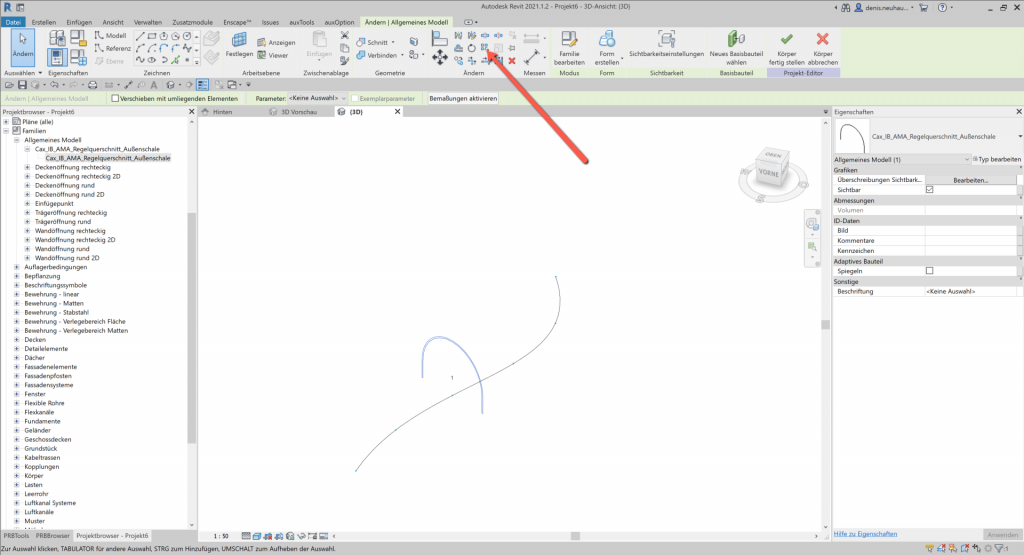This screenshot has width=1024, height=555.
Task: Open the Zusatzmodule ribbon tab
Action: [192, 21]
